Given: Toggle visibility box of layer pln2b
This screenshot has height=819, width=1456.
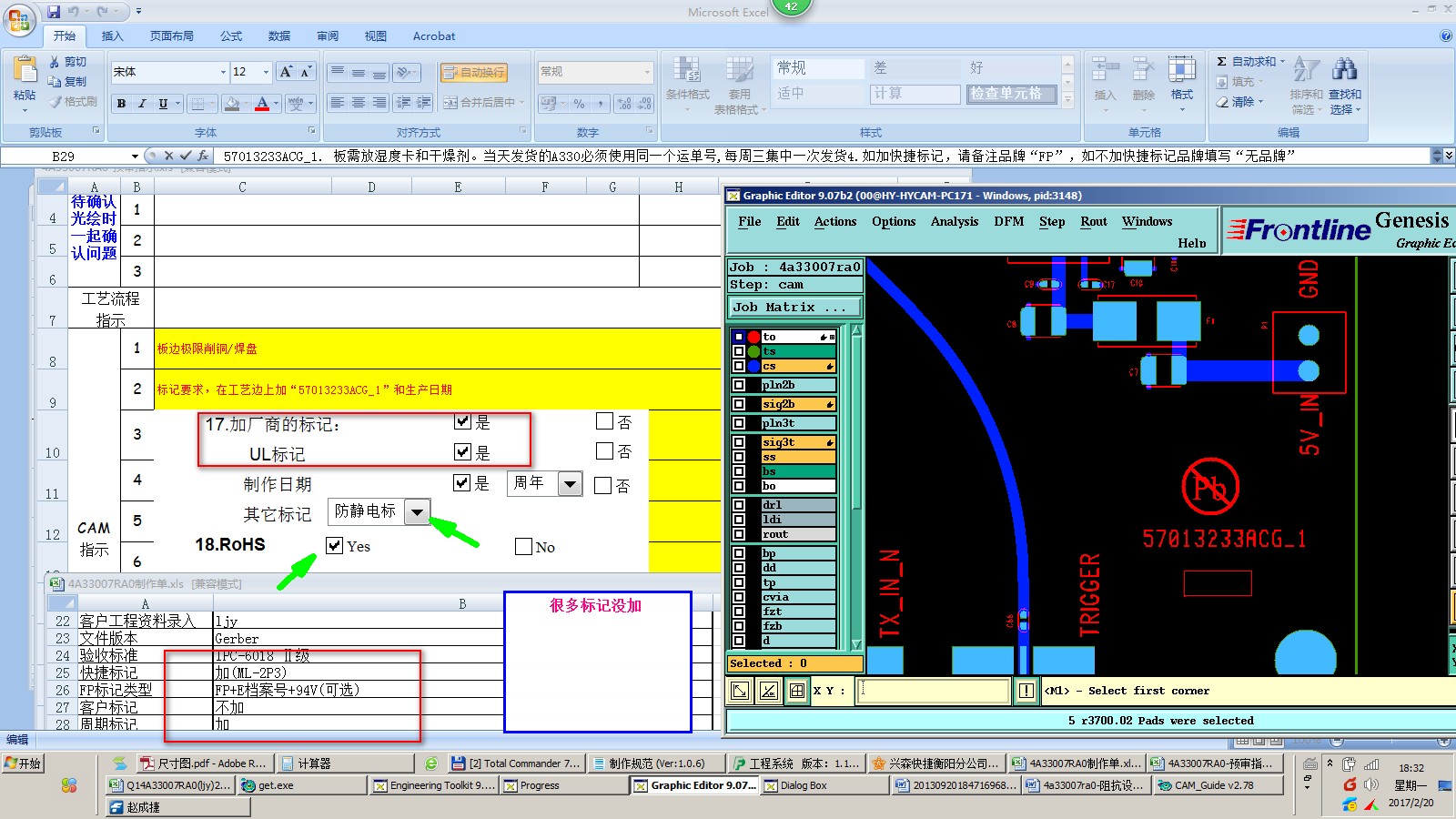Looking at the screenshot, I should pyautogui.click(x=739, y=385).
